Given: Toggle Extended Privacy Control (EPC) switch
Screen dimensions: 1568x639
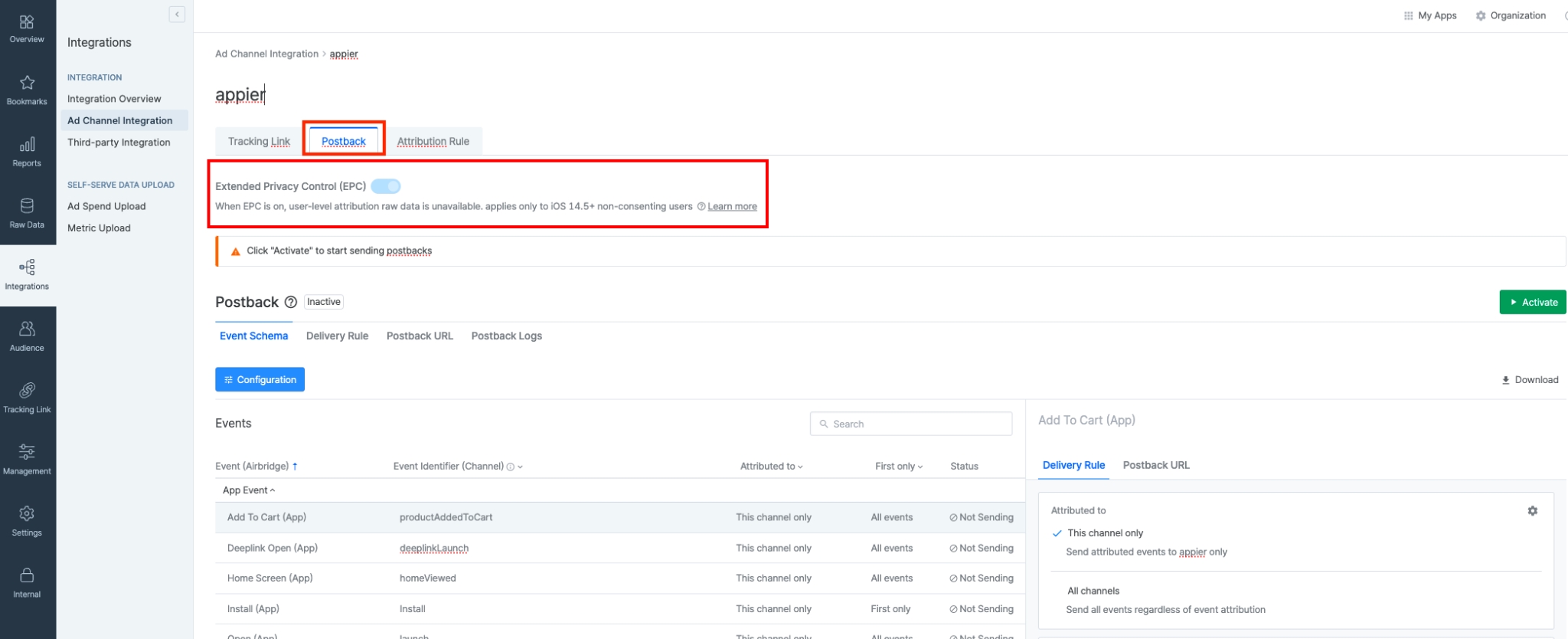Looking at the screenshot, I should pos(386,186).
